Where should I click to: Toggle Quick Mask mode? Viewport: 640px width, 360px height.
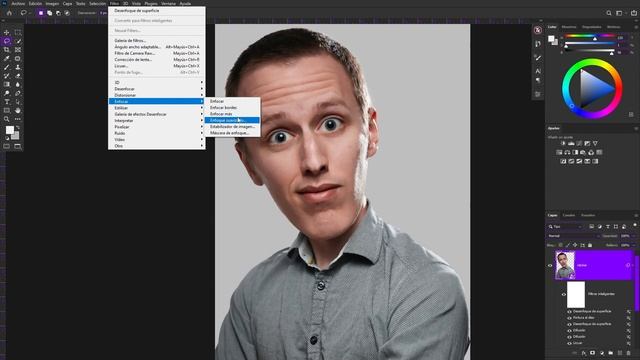(7, 146)
